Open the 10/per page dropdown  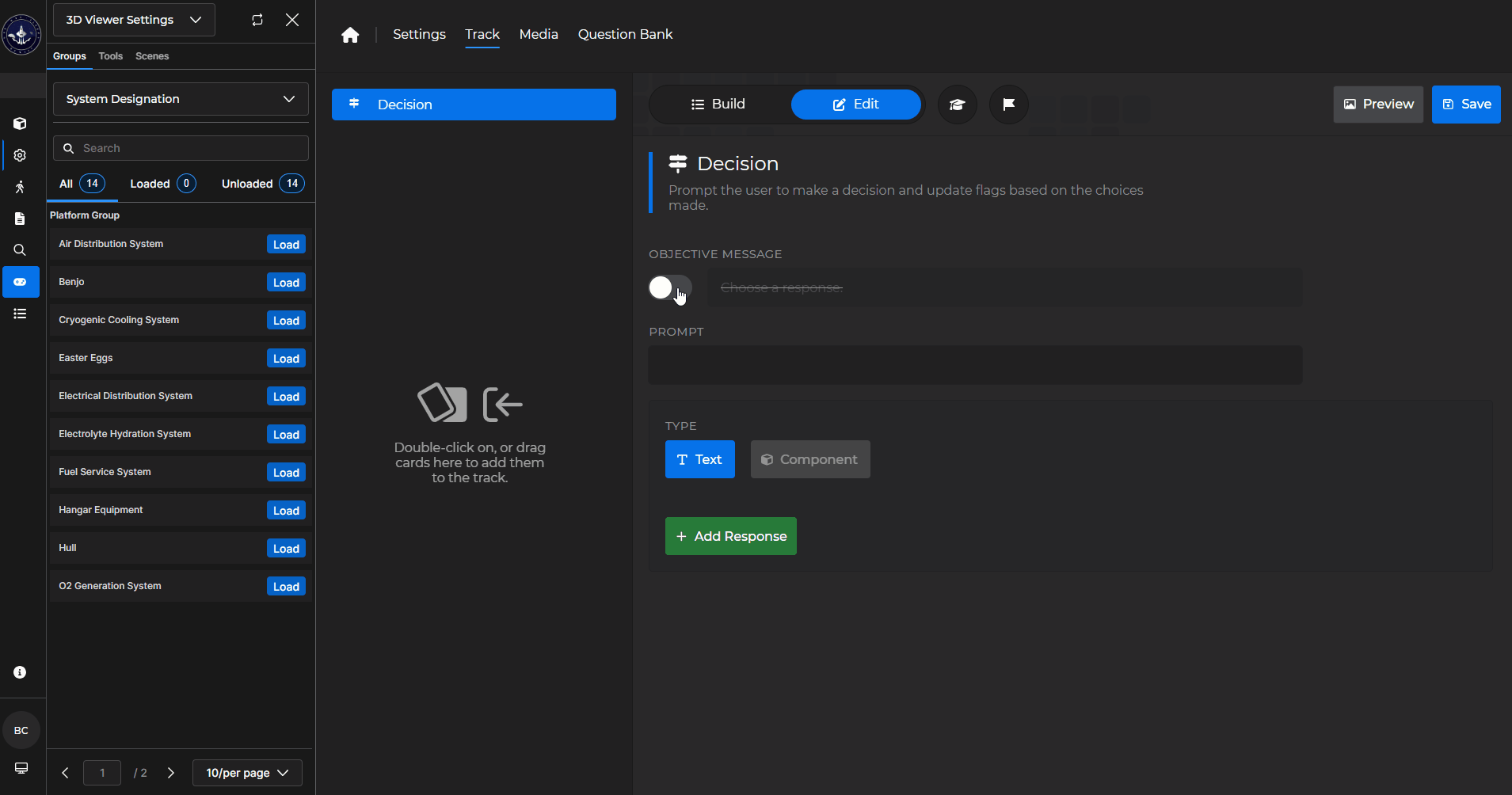(247, 773)
